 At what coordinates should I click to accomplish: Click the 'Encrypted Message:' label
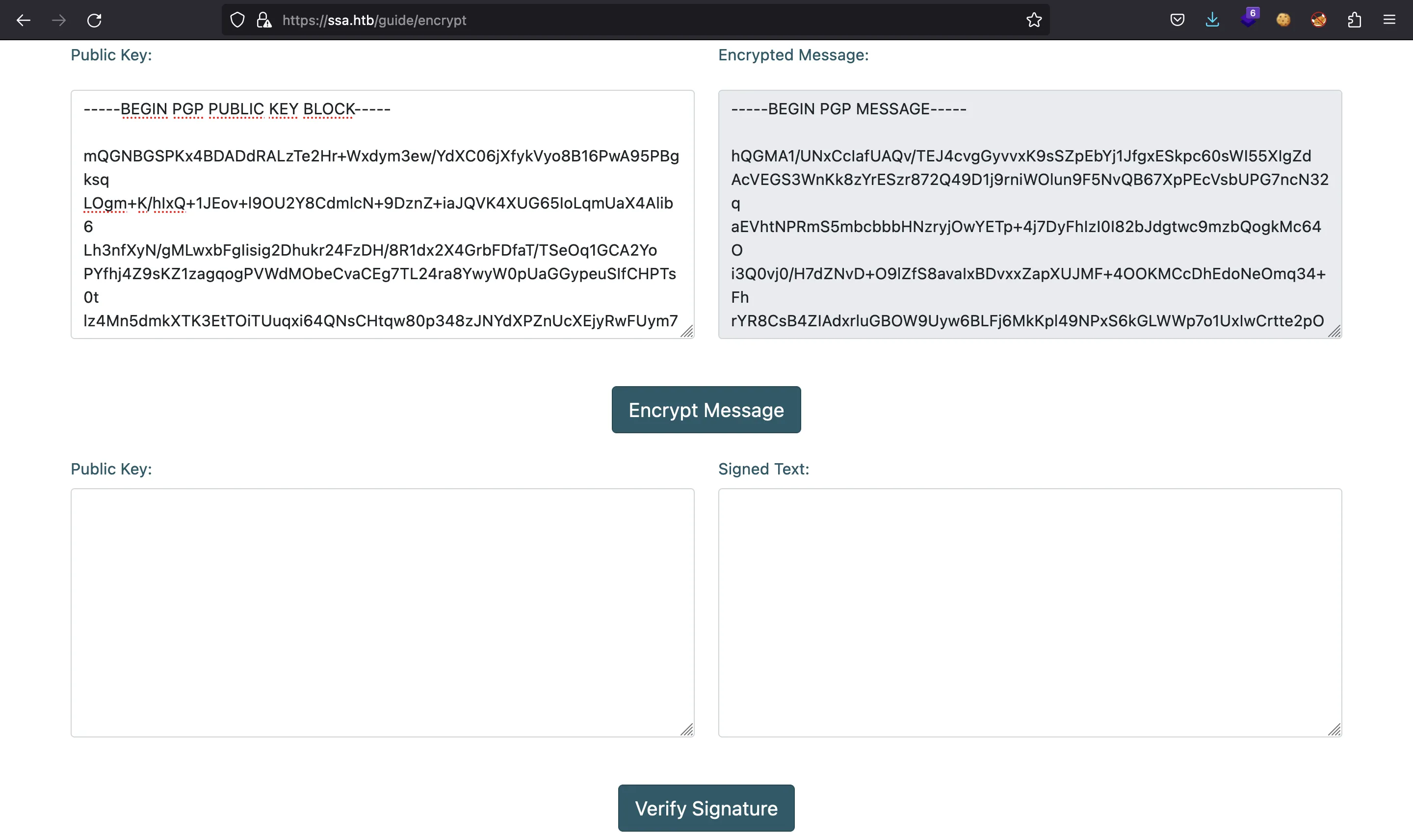[x=793, y=55]
